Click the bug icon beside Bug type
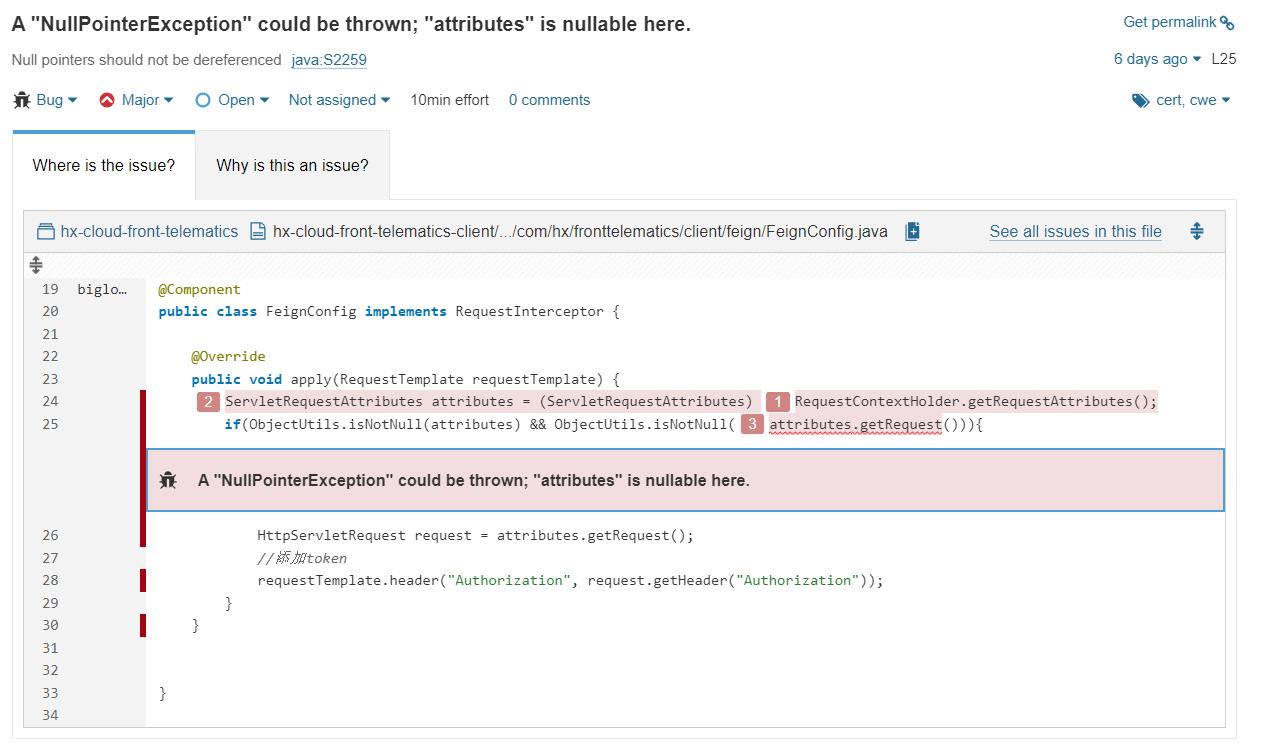 tap(22, 100)
